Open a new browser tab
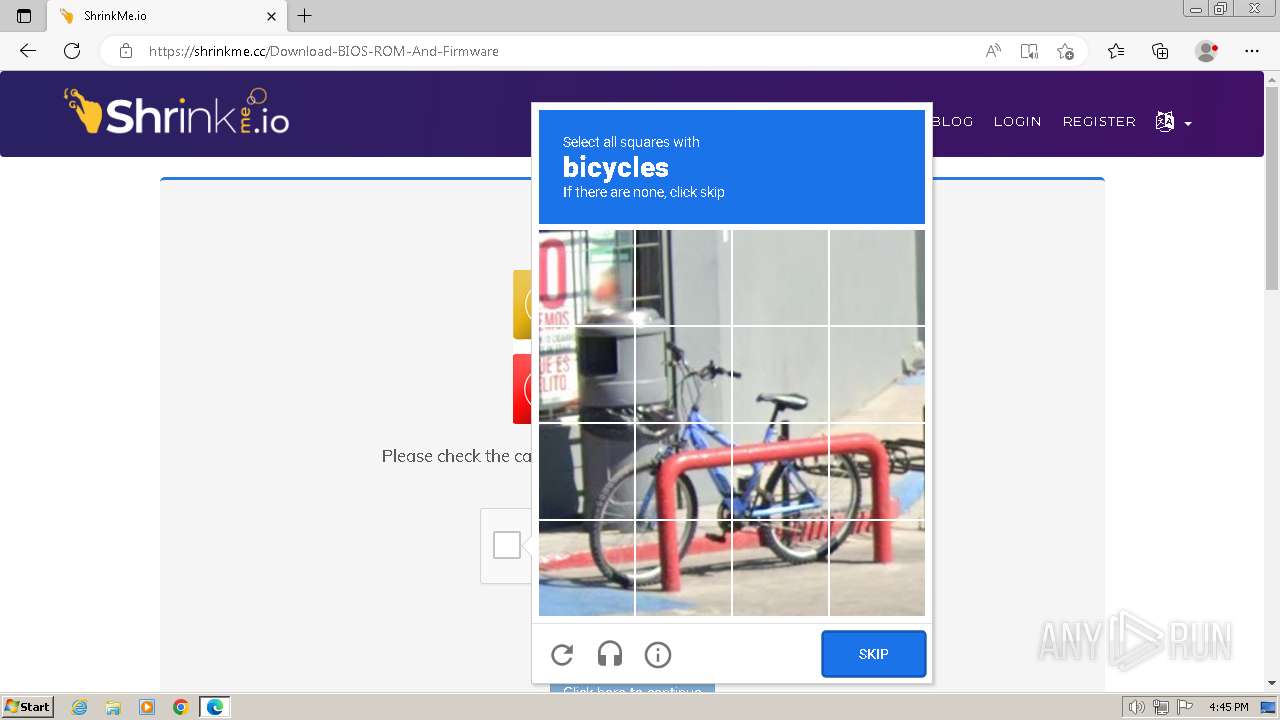Image resolution: width=1280 pixels, height=720 pixels. 305,16
